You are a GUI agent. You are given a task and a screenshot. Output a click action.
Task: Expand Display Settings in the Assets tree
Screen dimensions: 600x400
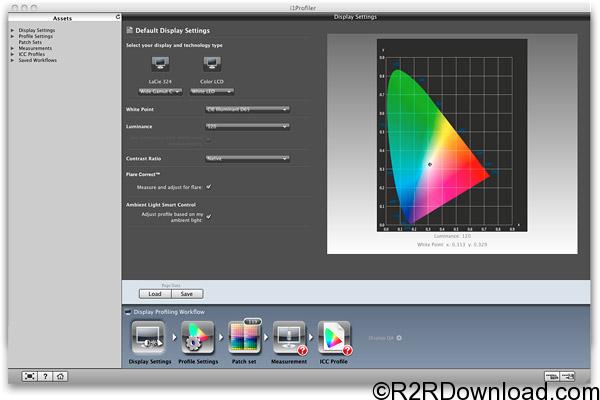click(x=12, y=30)
